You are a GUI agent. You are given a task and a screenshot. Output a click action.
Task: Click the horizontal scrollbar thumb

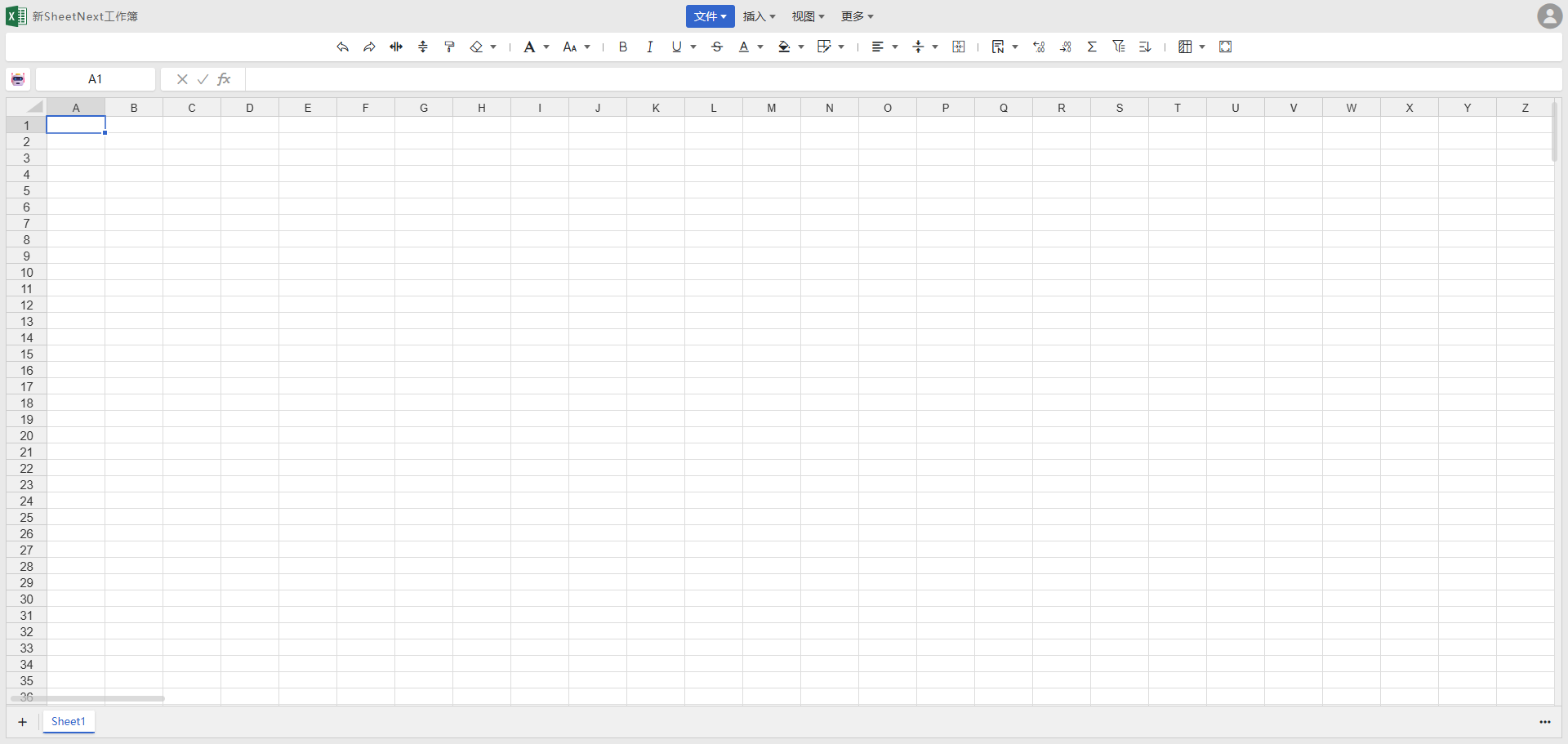point(86,698)
